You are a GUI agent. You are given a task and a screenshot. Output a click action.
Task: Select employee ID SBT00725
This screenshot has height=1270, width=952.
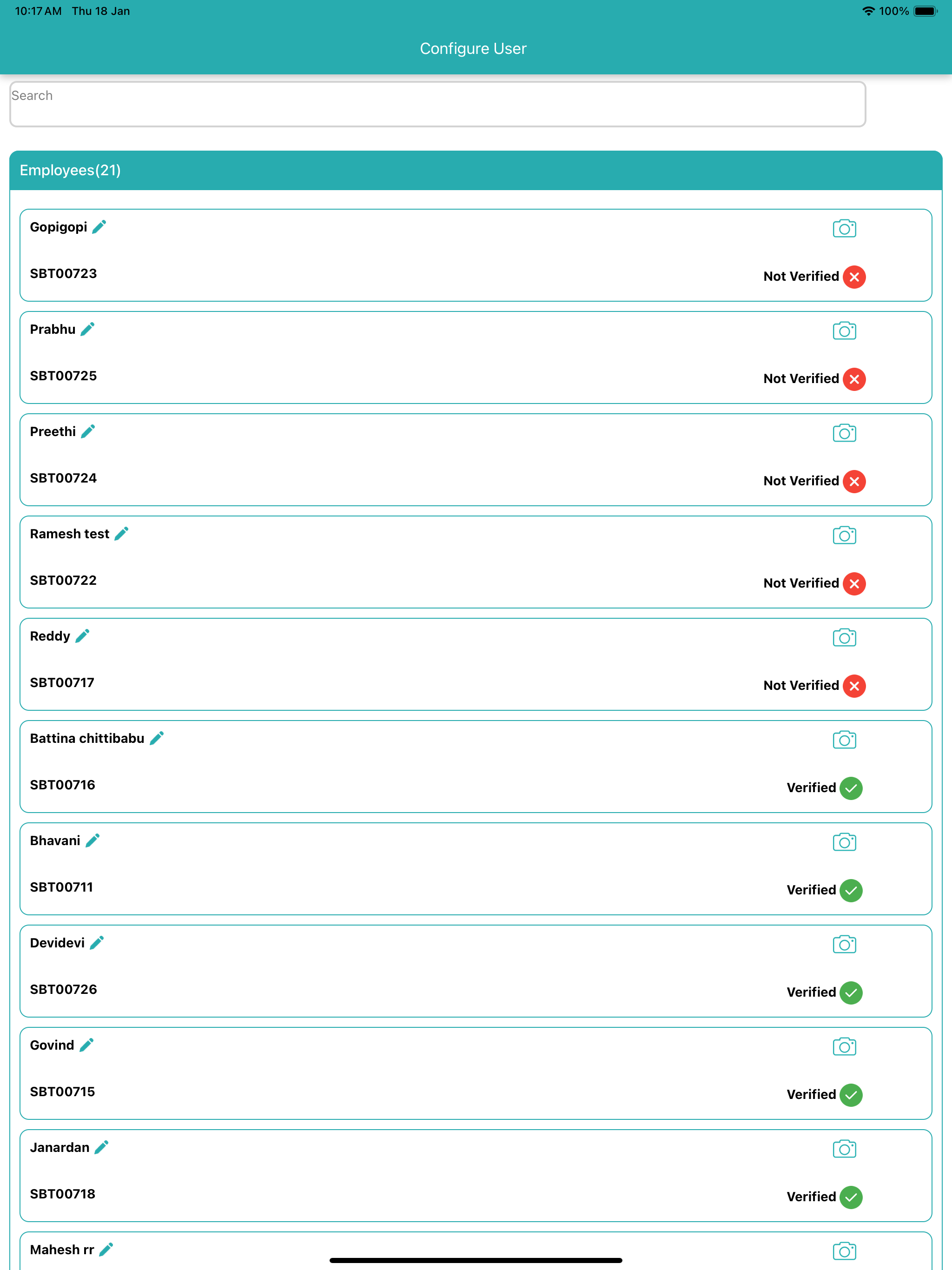63,376
